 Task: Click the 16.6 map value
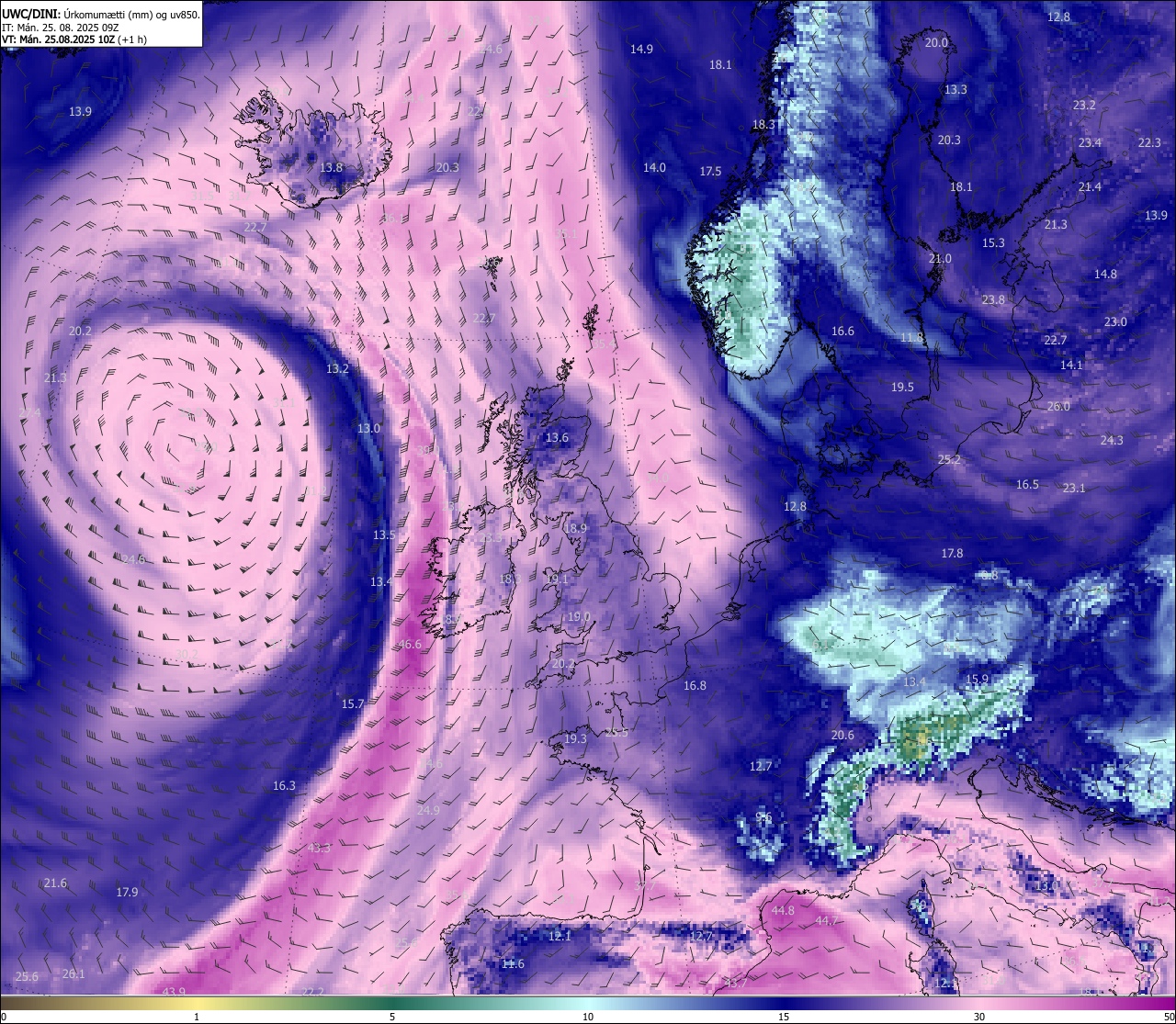(842, 332)
